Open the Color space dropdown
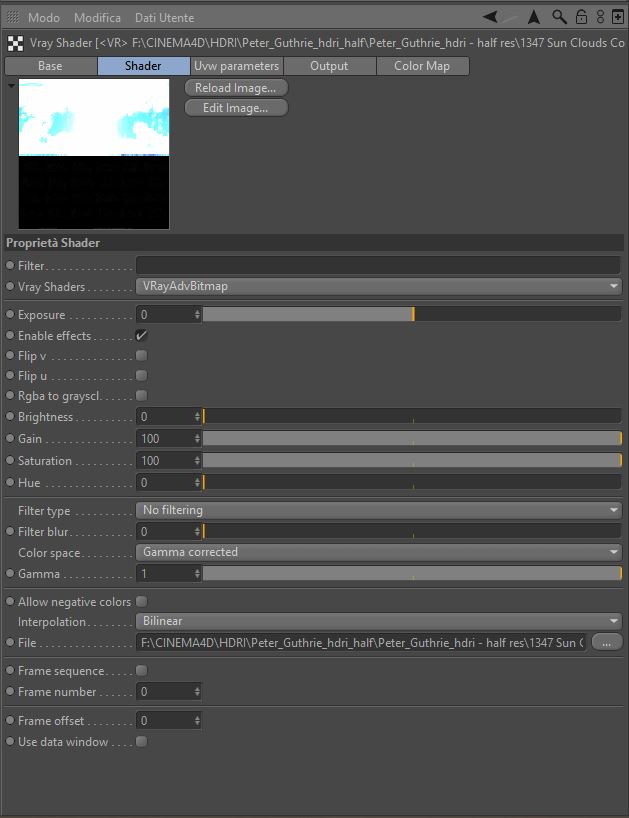Viewport: 629px width, 818px height. coord(379,551)
